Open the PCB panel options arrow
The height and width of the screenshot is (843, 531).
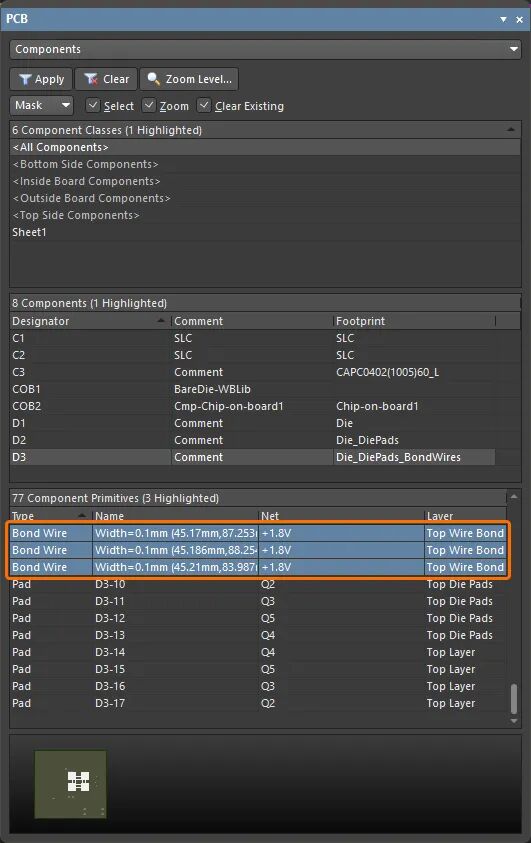click(x=504, y=19)
